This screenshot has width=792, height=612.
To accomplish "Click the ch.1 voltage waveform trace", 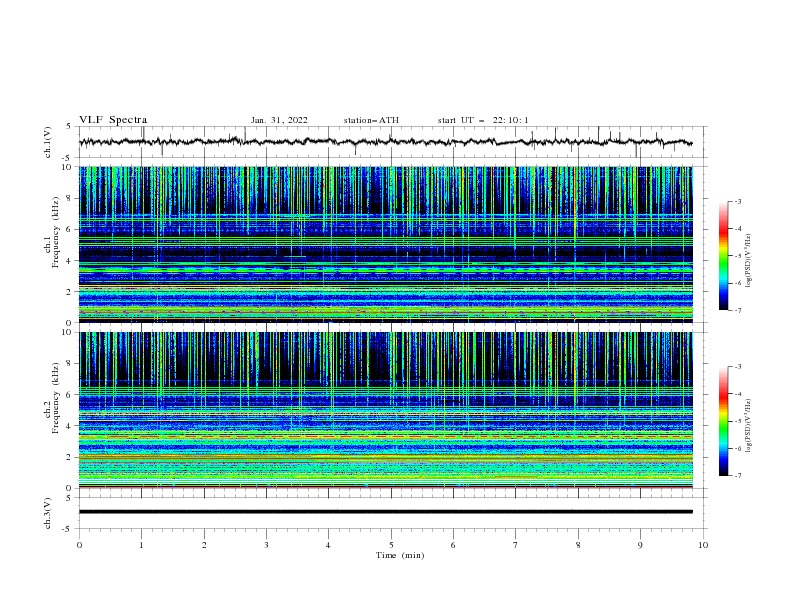I will click(385, 142).
